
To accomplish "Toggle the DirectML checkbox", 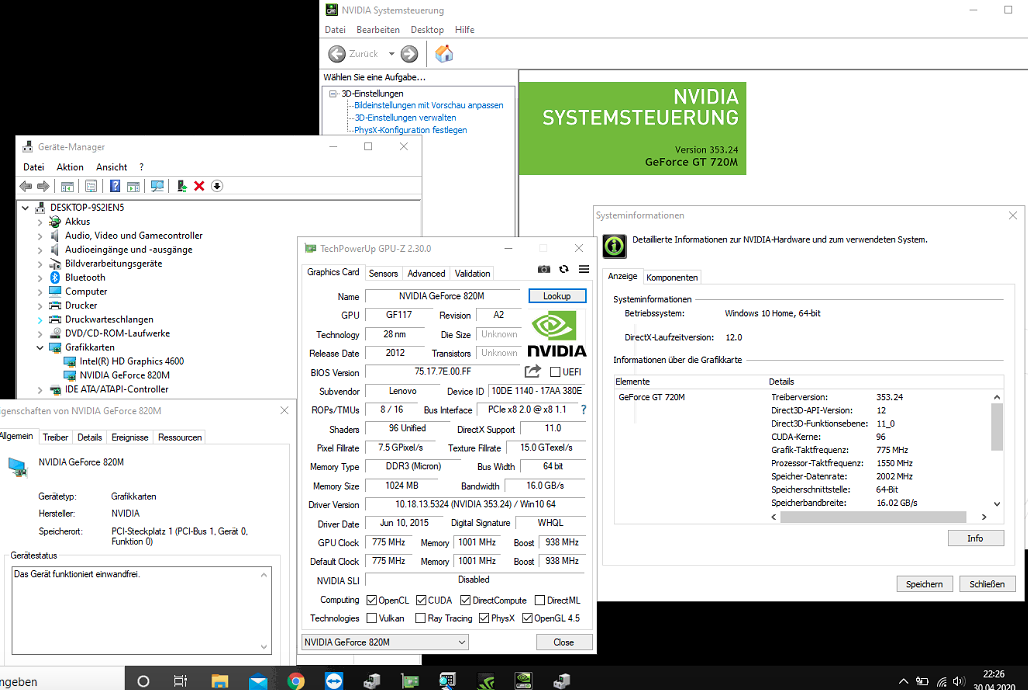I will [x=540, y=600].
